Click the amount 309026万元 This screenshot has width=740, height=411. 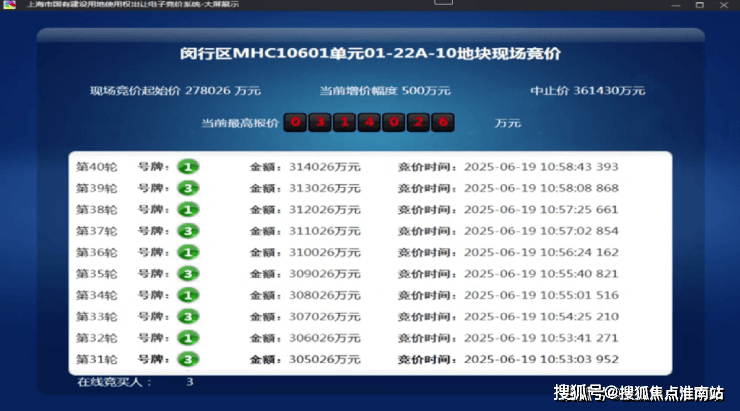[x=325, y=274]
